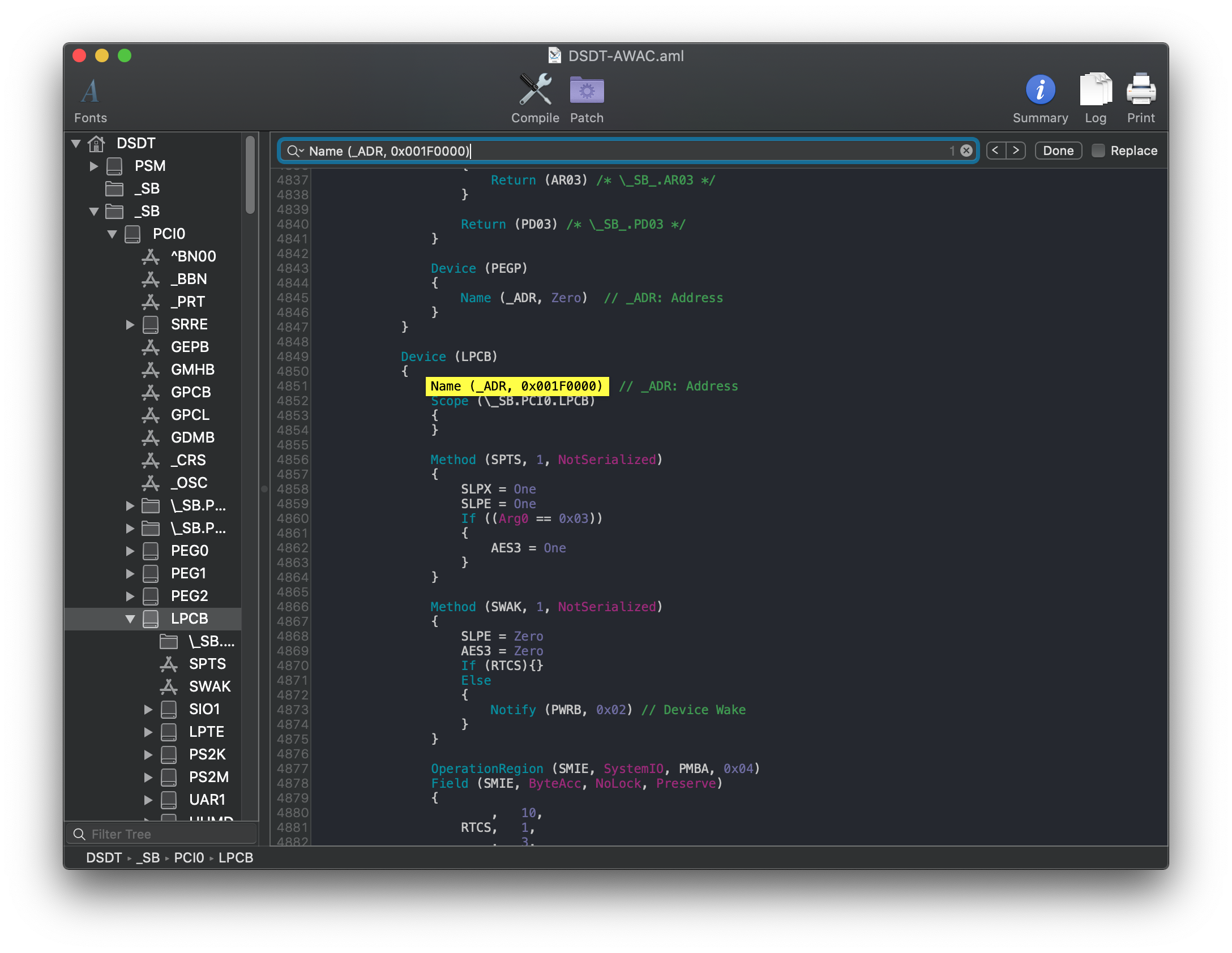This screenshot has height=953, width=1232.
Task: Click the Done button to close search
Action: pos(1057,150)
